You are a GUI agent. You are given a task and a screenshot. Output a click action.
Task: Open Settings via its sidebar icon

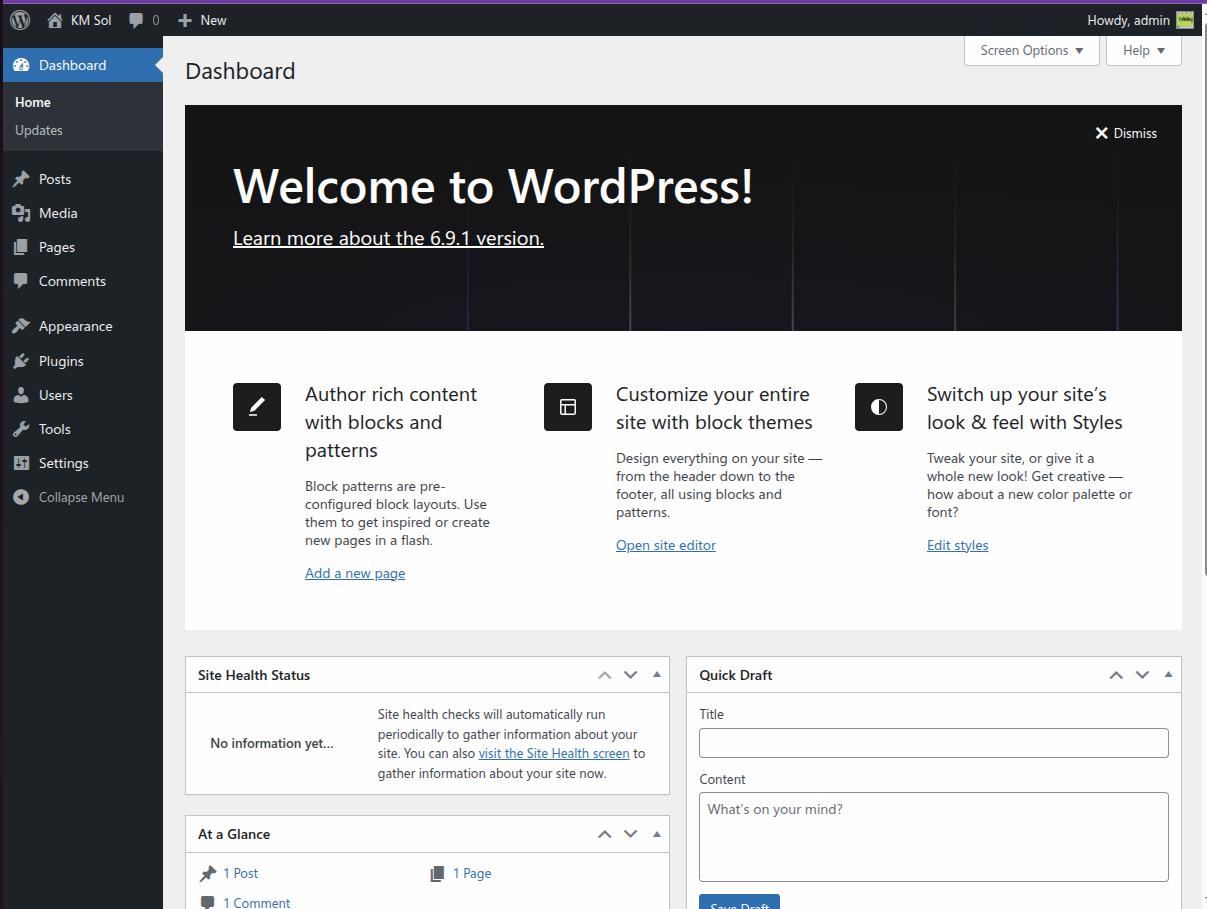coord(20,462)
